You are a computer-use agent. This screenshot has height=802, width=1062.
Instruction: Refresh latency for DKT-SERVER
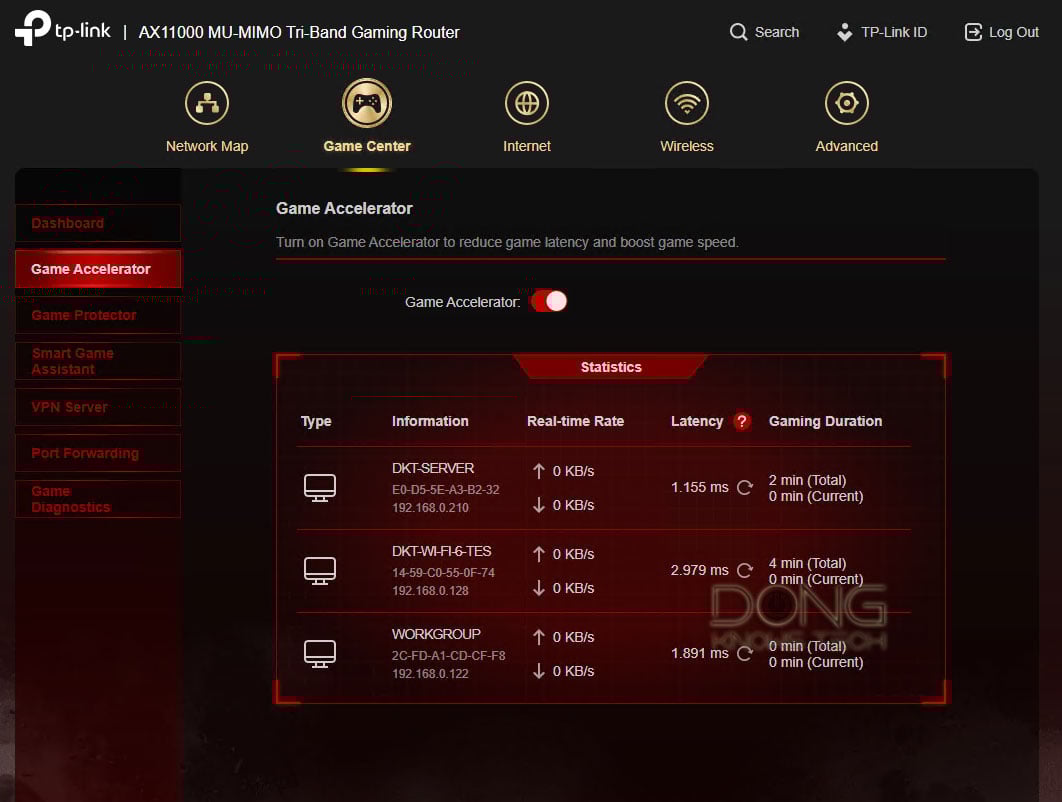coord(745,488)
